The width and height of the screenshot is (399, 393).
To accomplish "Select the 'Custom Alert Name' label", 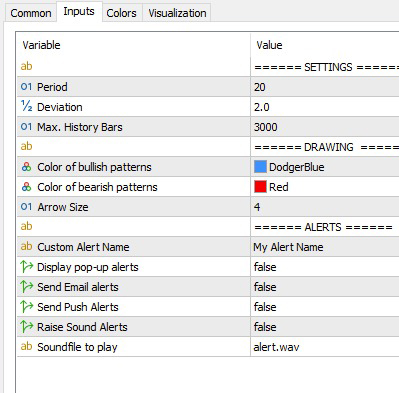I will coord(83,247).
